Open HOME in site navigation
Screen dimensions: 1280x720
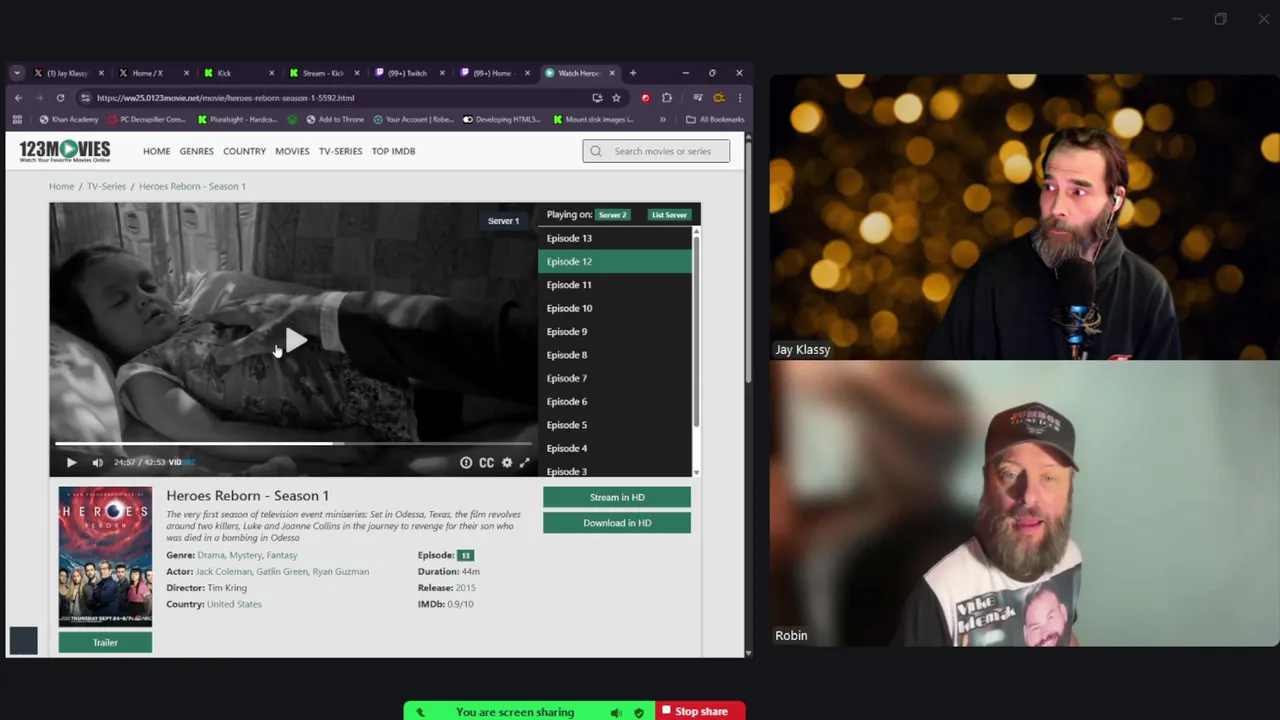pos(156,151)
